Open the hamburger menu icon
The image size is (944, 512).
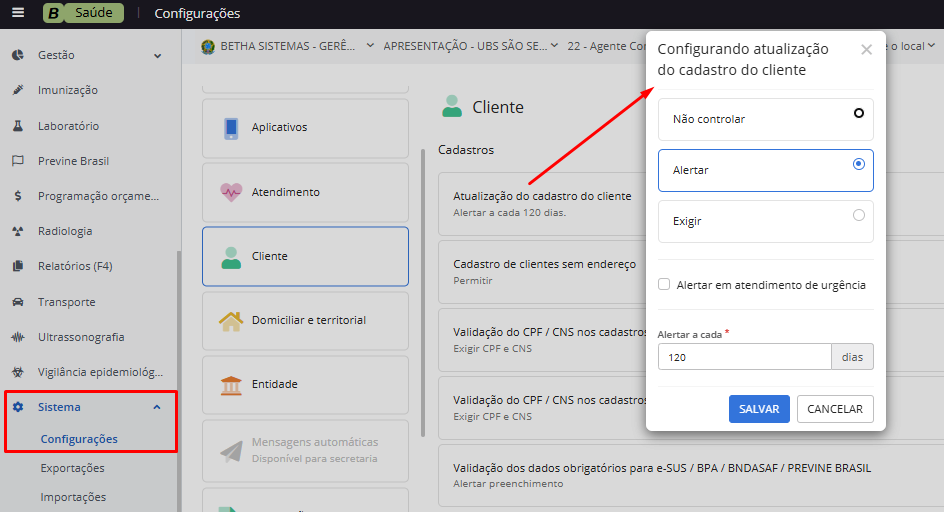point(18,13)
